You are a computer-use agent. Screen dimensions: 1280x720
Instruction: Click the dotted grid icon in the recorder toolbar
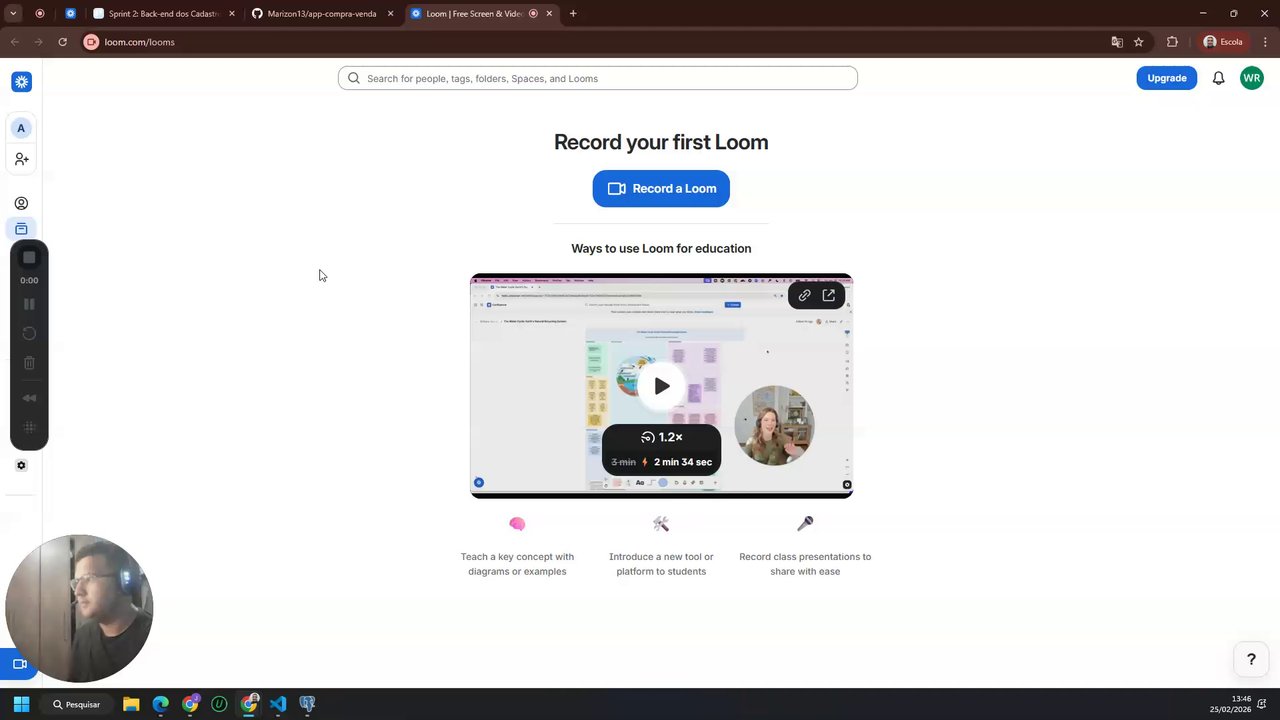(29, 427)
